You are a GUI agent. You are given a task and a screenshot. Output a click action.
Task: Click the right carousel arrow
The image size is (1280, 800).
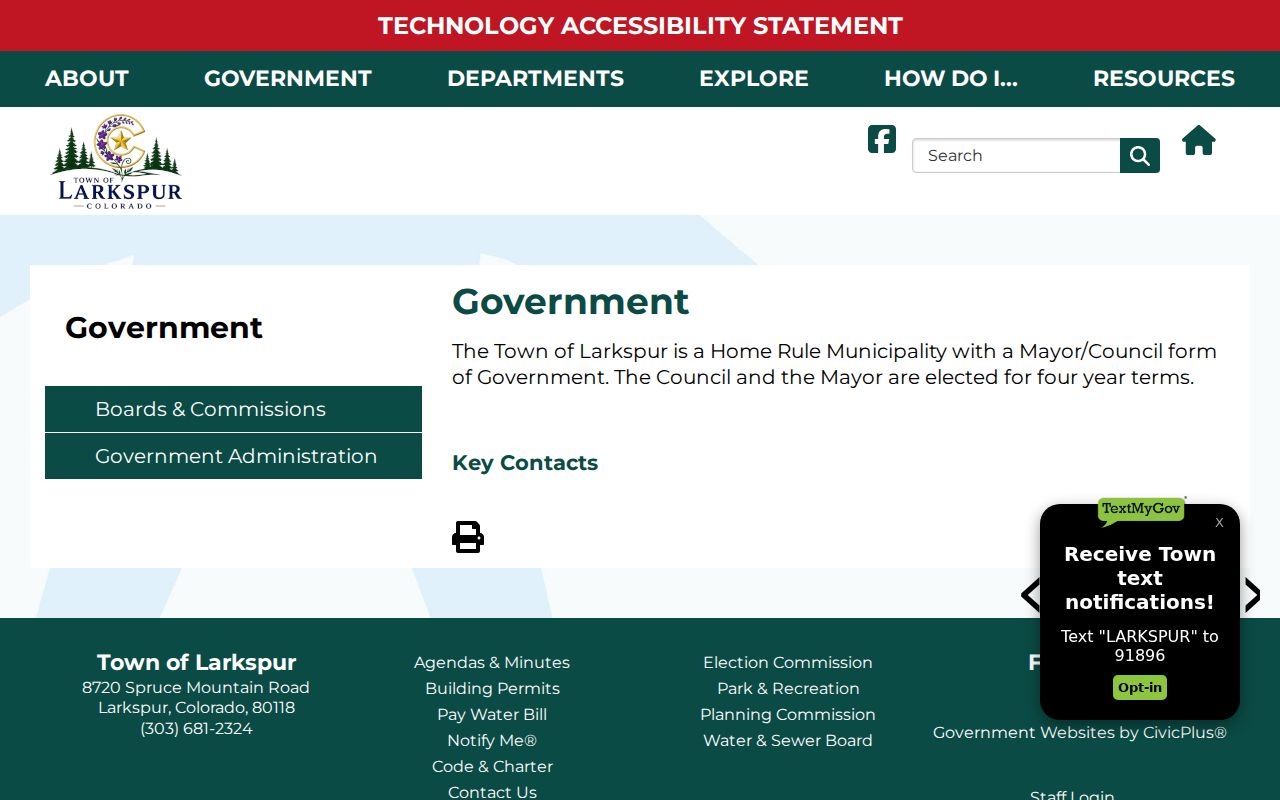[x=1252, y=595]
